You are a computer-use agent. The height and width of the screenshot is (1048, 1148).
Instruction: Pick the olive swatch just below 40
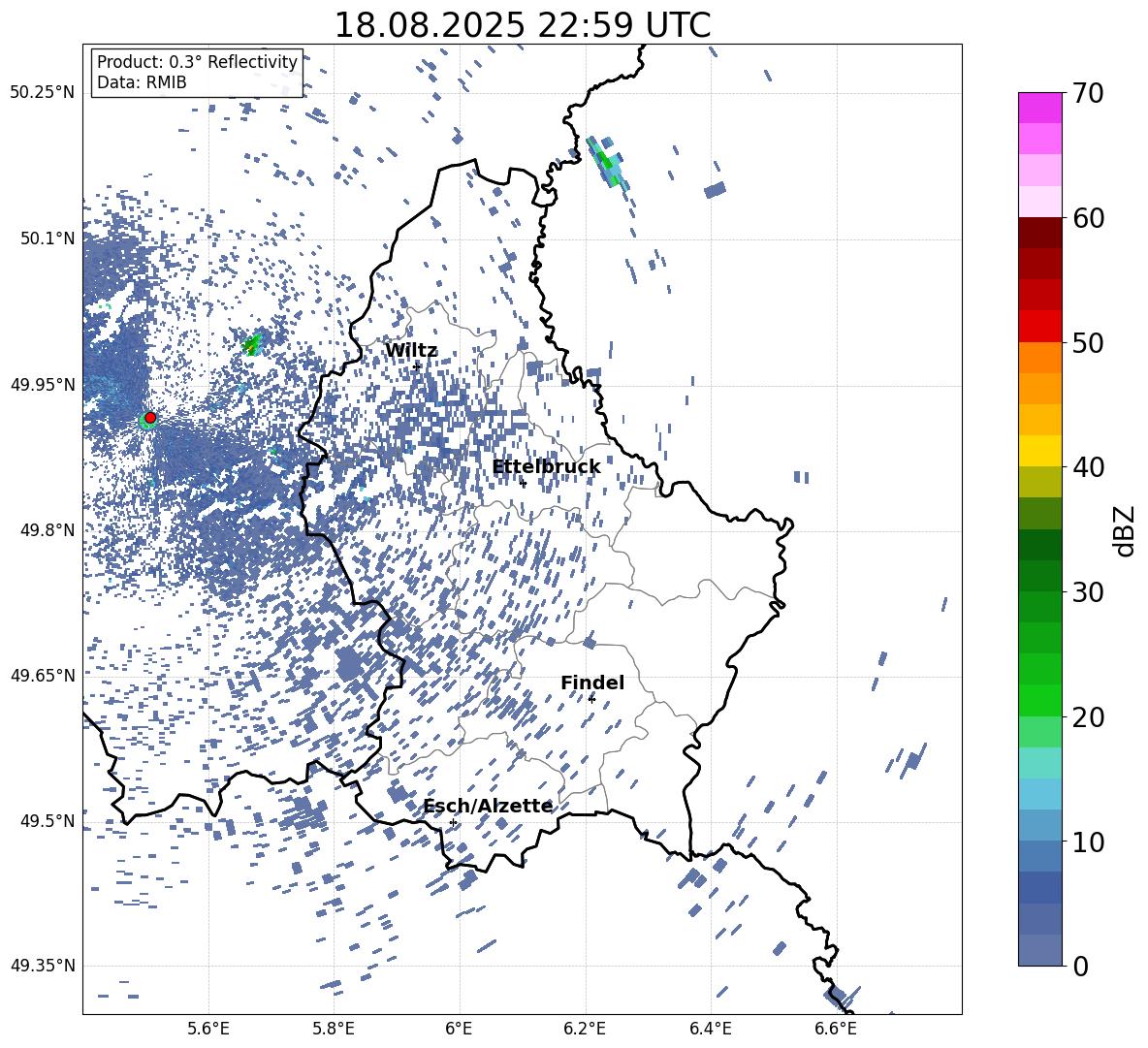click(1039, 482)
